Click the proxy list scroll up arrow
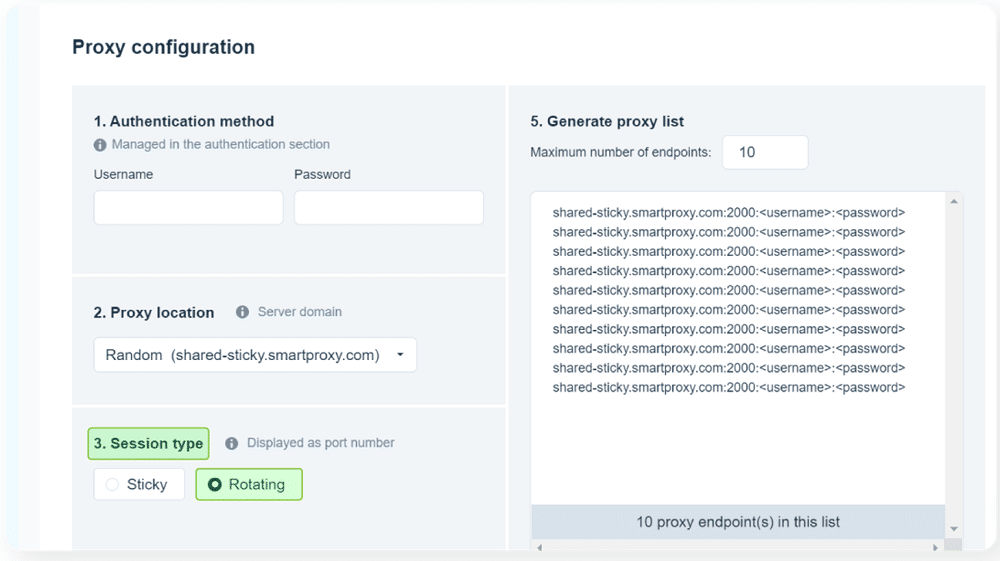Screen dimensions: 1000x561 point(953,201)
